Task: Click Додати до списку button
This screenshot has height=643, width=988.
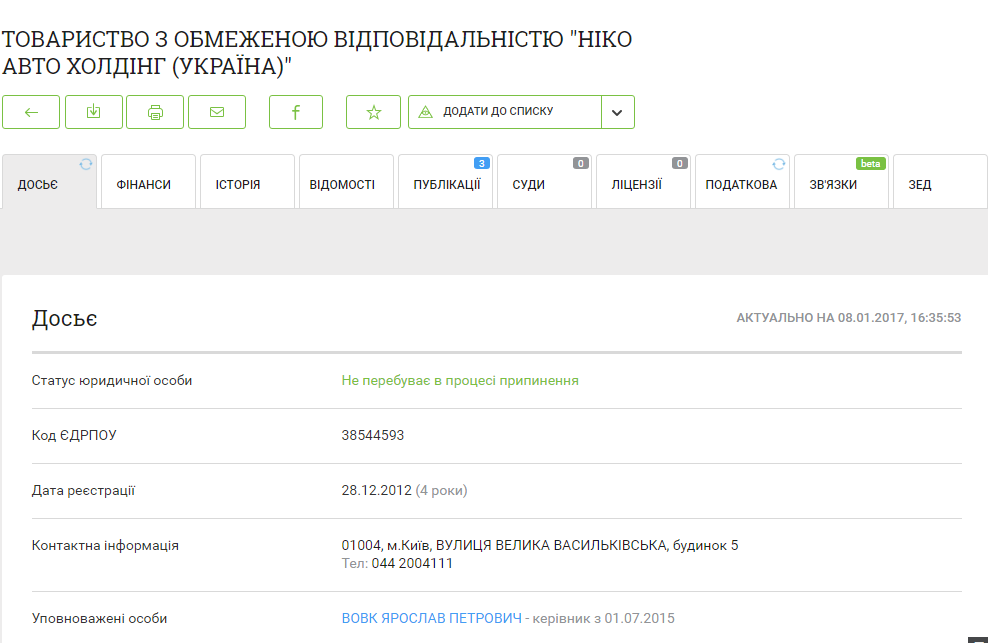Action: pos(505,112)
